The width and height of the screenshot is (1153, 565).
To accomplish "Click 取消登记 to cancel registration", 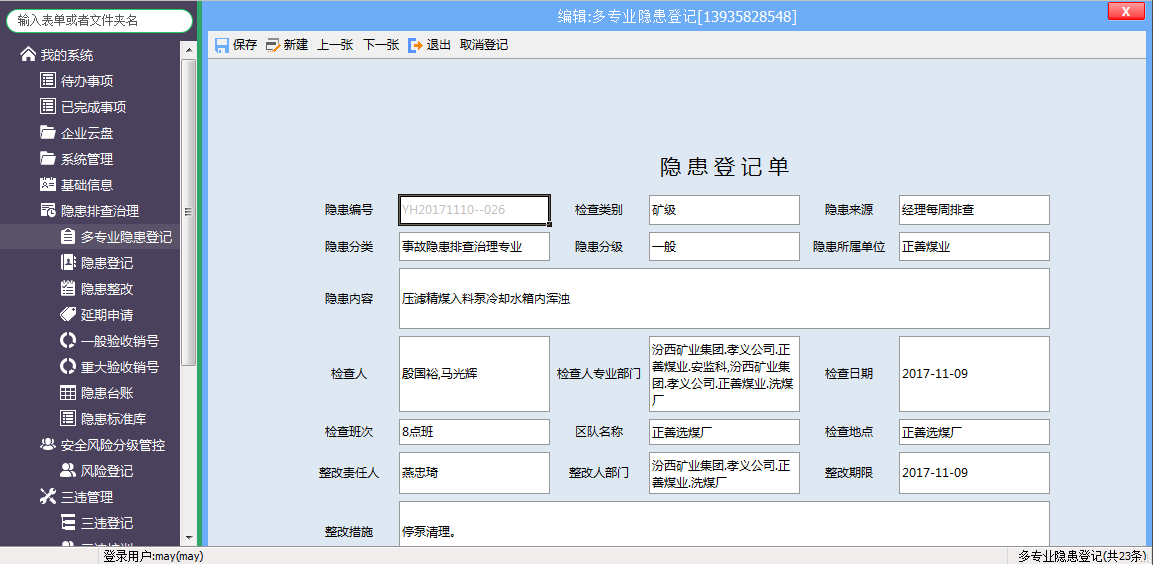I will 484,45.
